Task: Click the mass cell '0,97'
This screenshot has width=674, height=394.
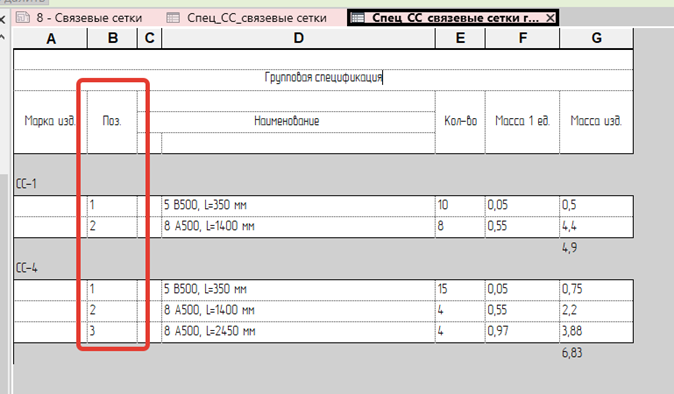Action: 522,332
